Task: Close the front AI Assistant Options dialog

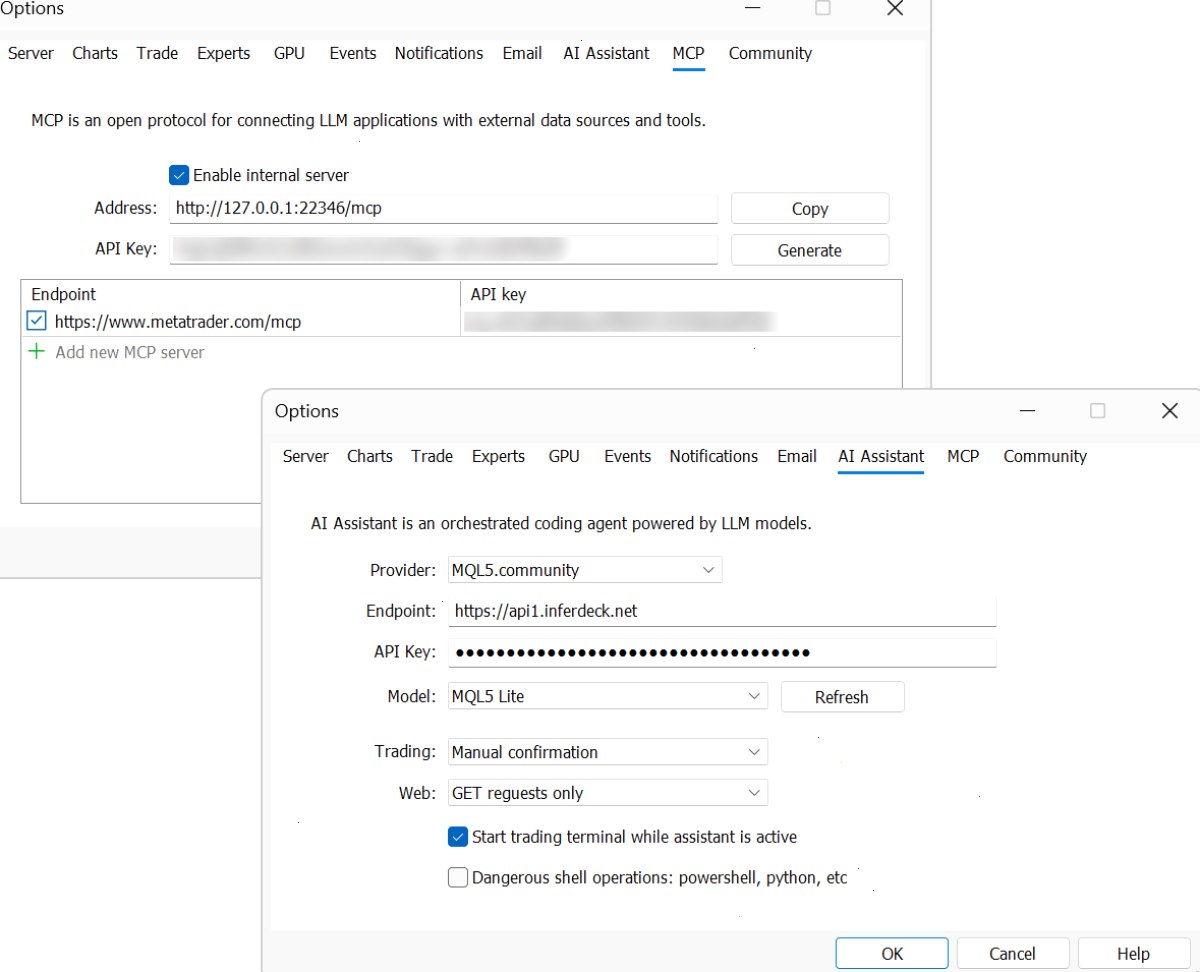Action: 1169,411
